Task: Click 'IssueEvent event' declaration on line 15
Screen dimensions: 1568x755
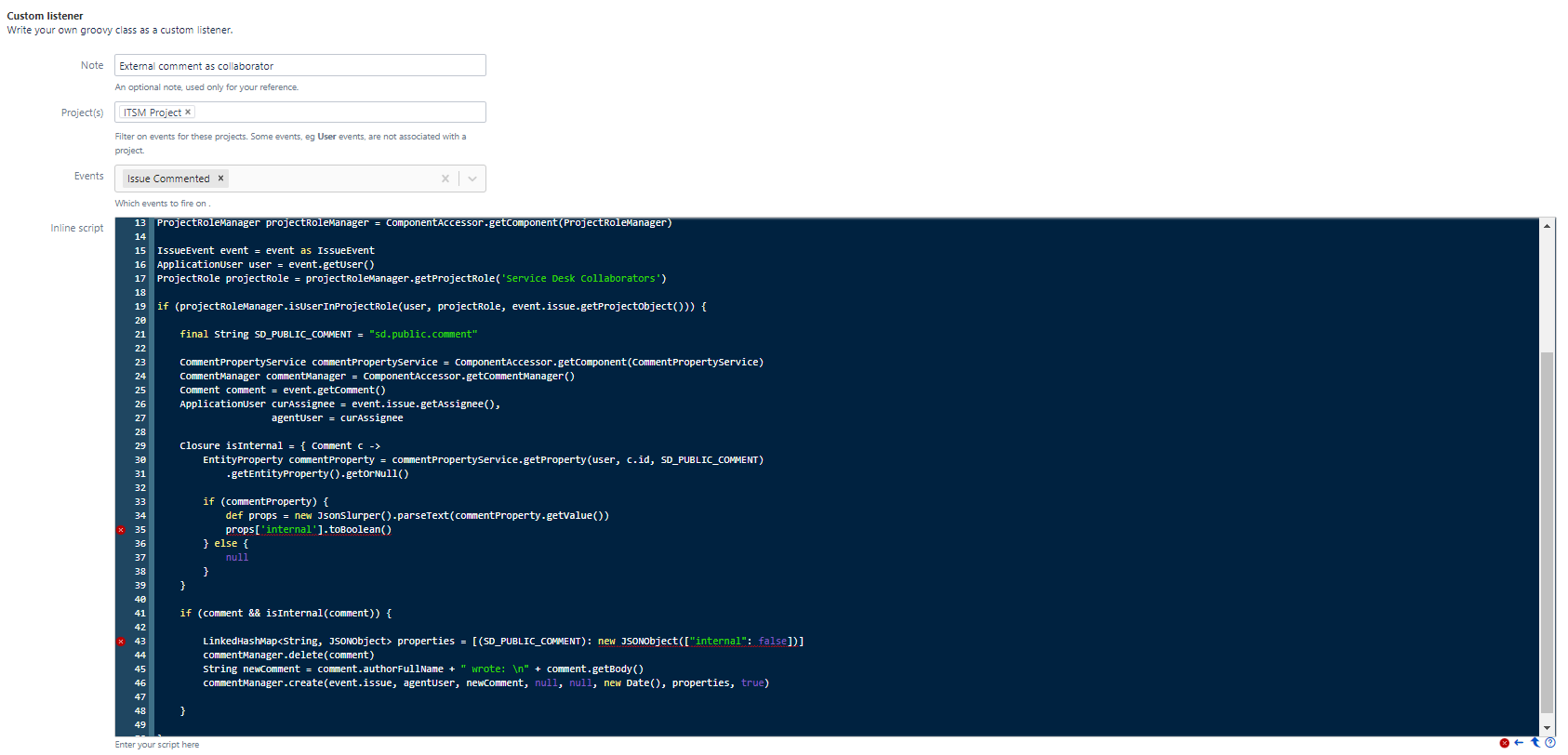Action: tap(203, 251)
